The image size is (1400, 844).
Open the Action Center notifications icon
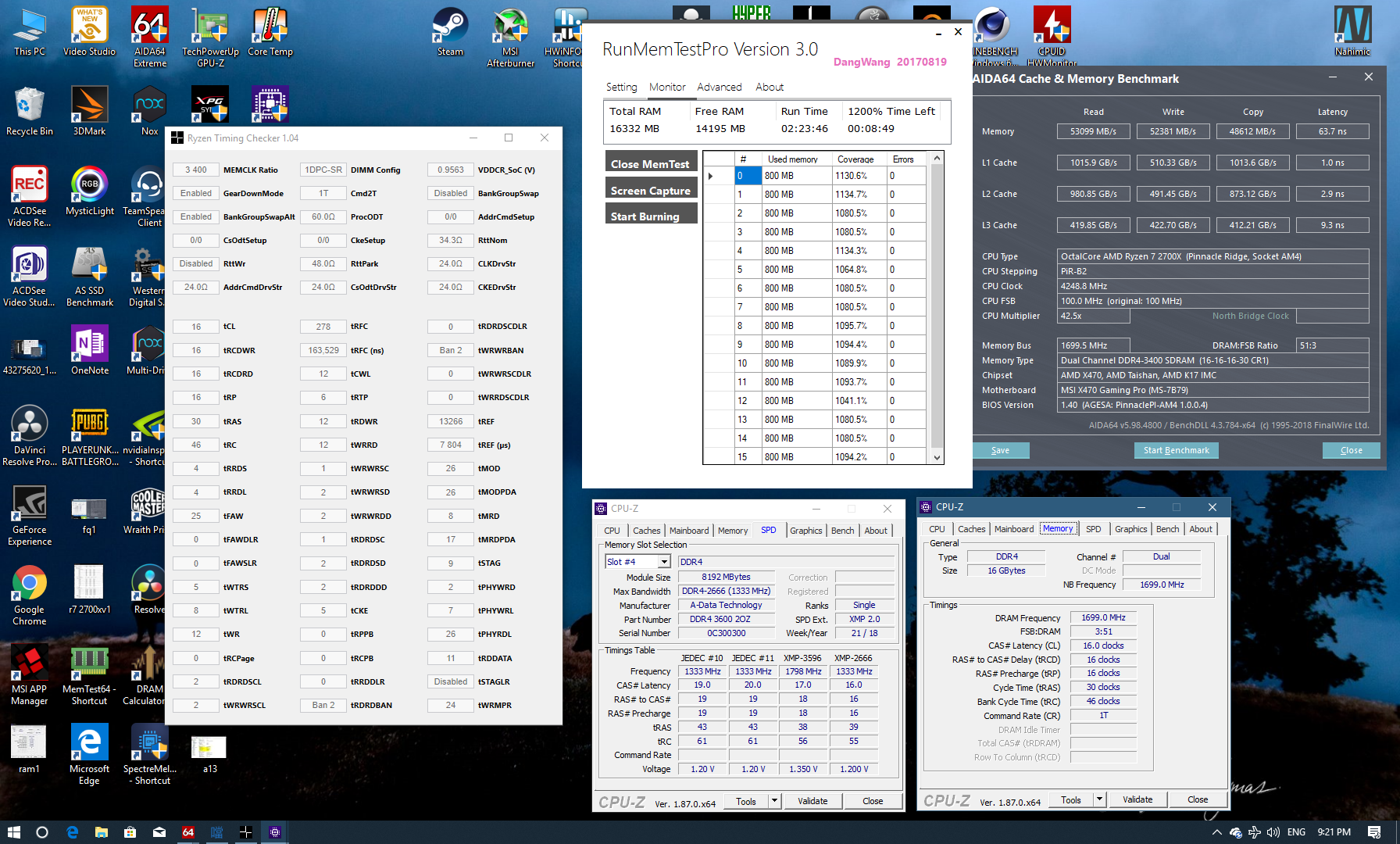pos(1374,832)
